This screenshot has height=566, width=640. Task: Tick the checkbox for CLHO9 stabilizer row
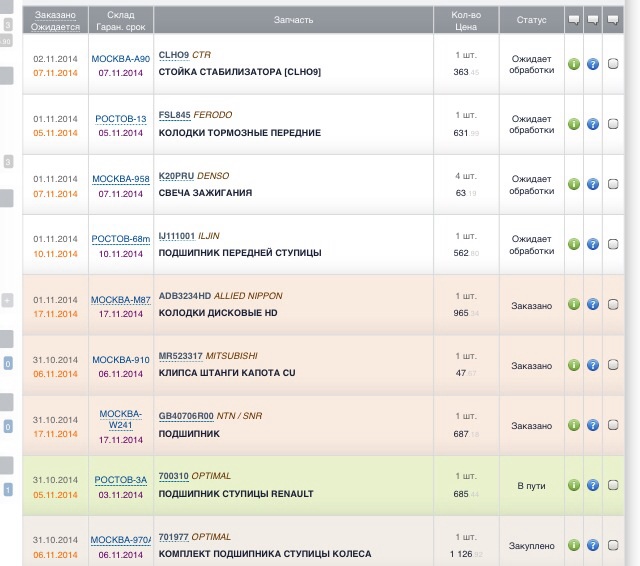click(x=614, y=65)
